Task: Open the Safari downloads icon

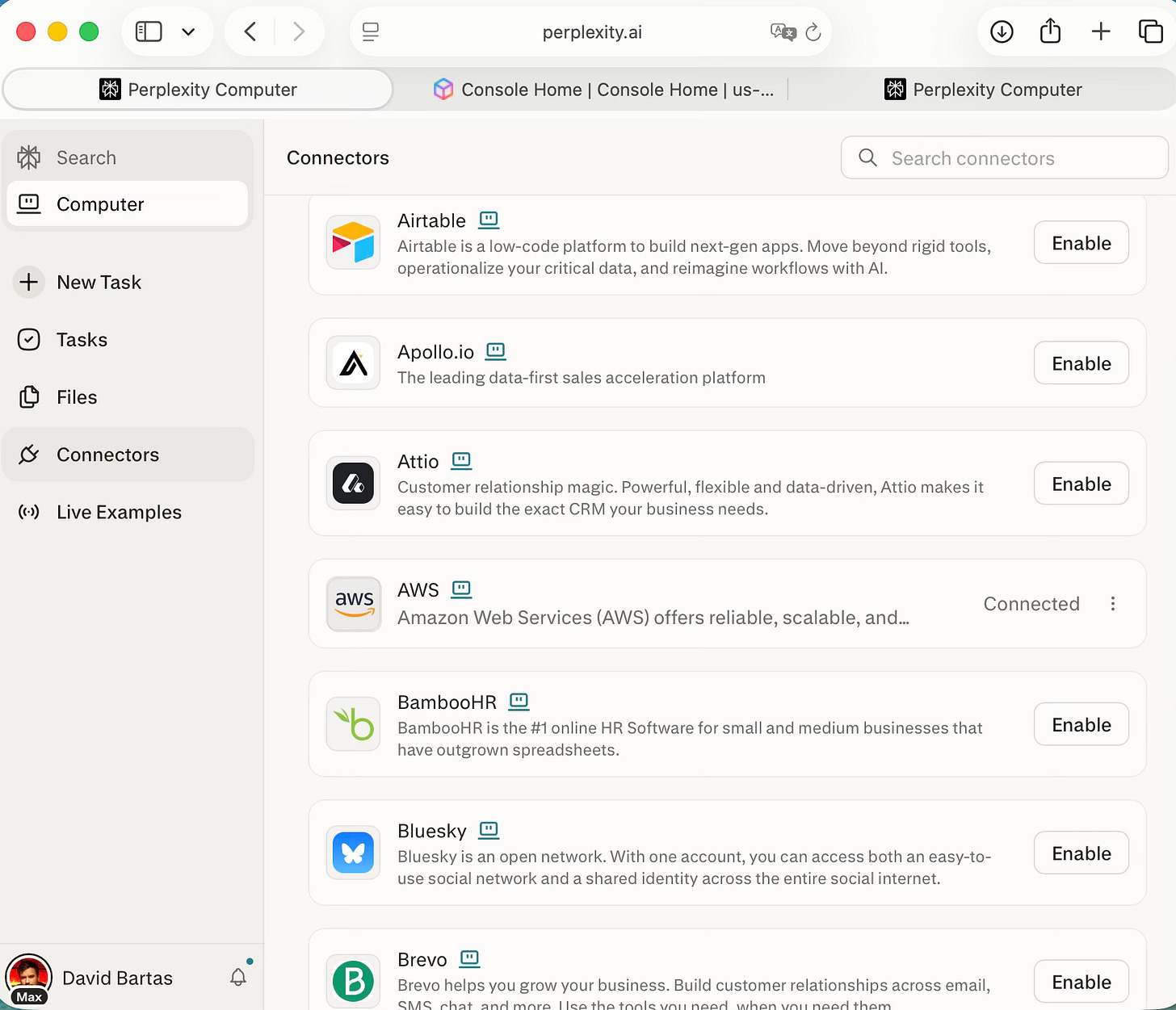Action: click(1002, 31)
